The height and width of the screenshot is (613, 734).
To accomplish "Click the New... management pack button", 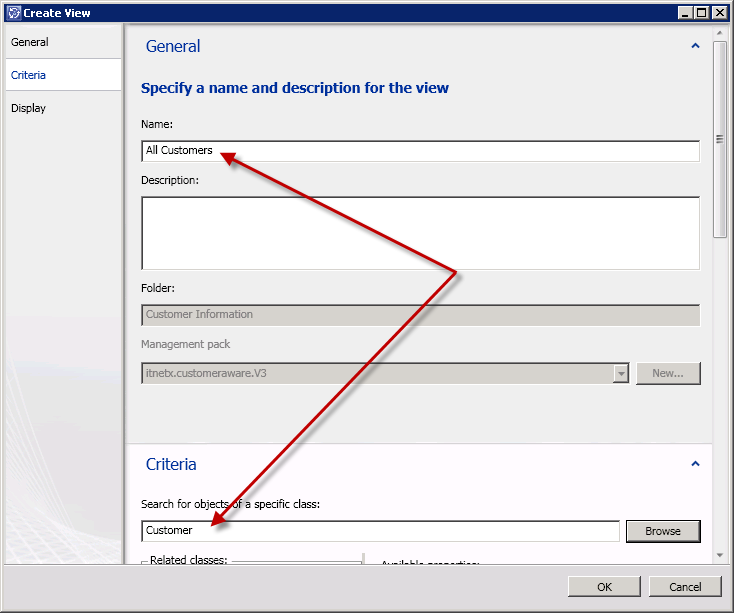I will coord(667,373).
